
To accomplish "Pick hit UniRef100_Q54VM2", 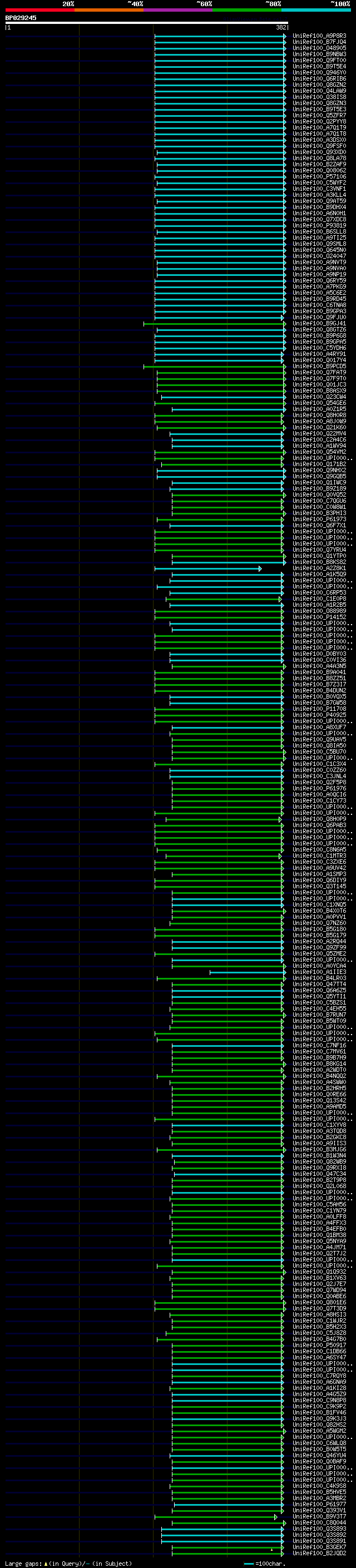I will (319, 452).
